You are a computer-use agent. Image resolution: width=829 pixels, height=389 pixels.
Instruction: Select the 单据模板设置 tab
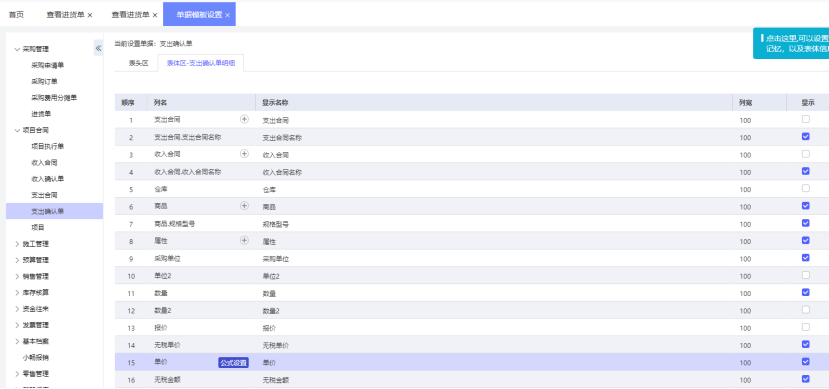(x=199, y=15)
